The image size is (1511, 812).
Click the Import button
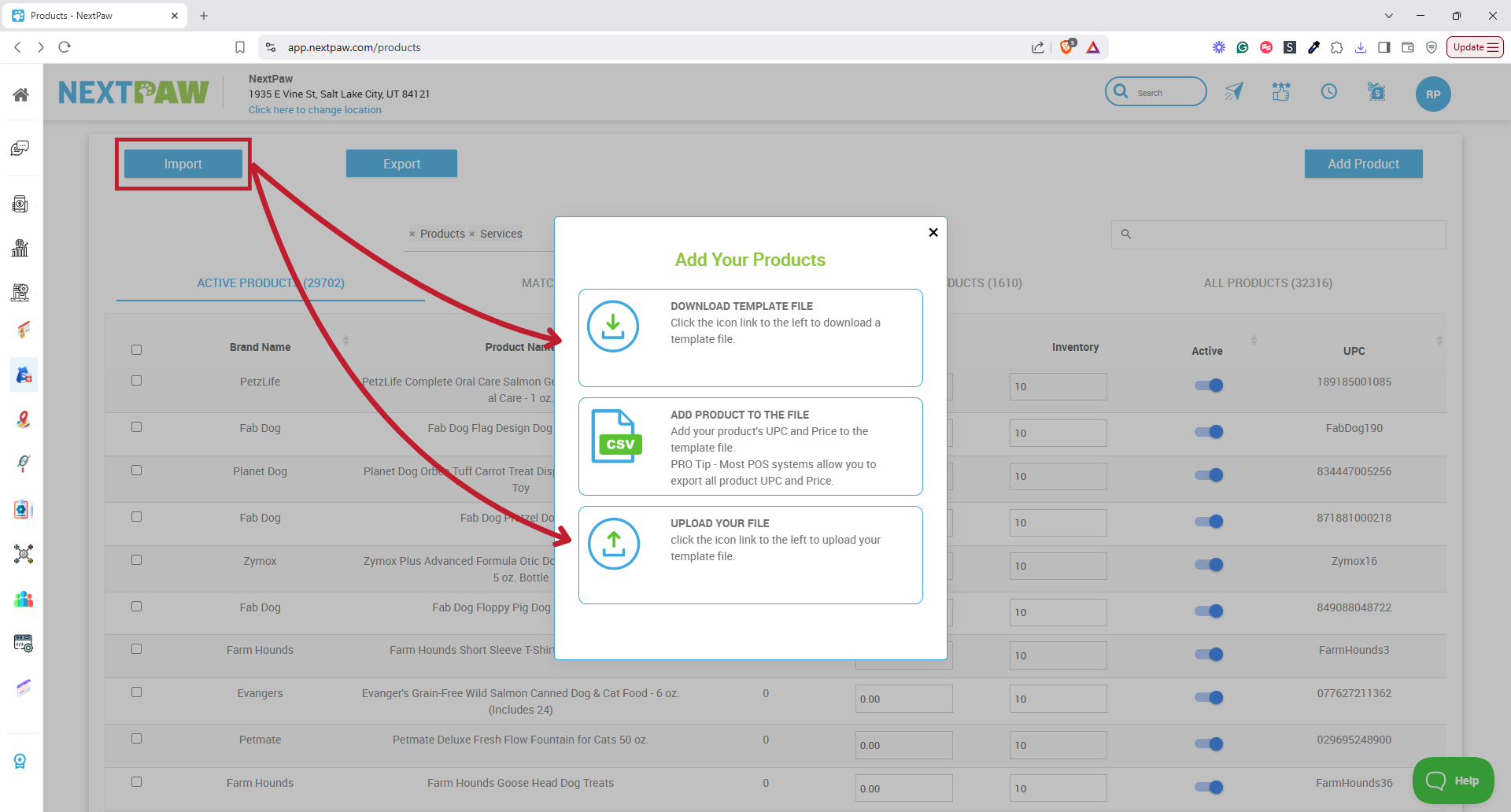[x=183, y=164]
